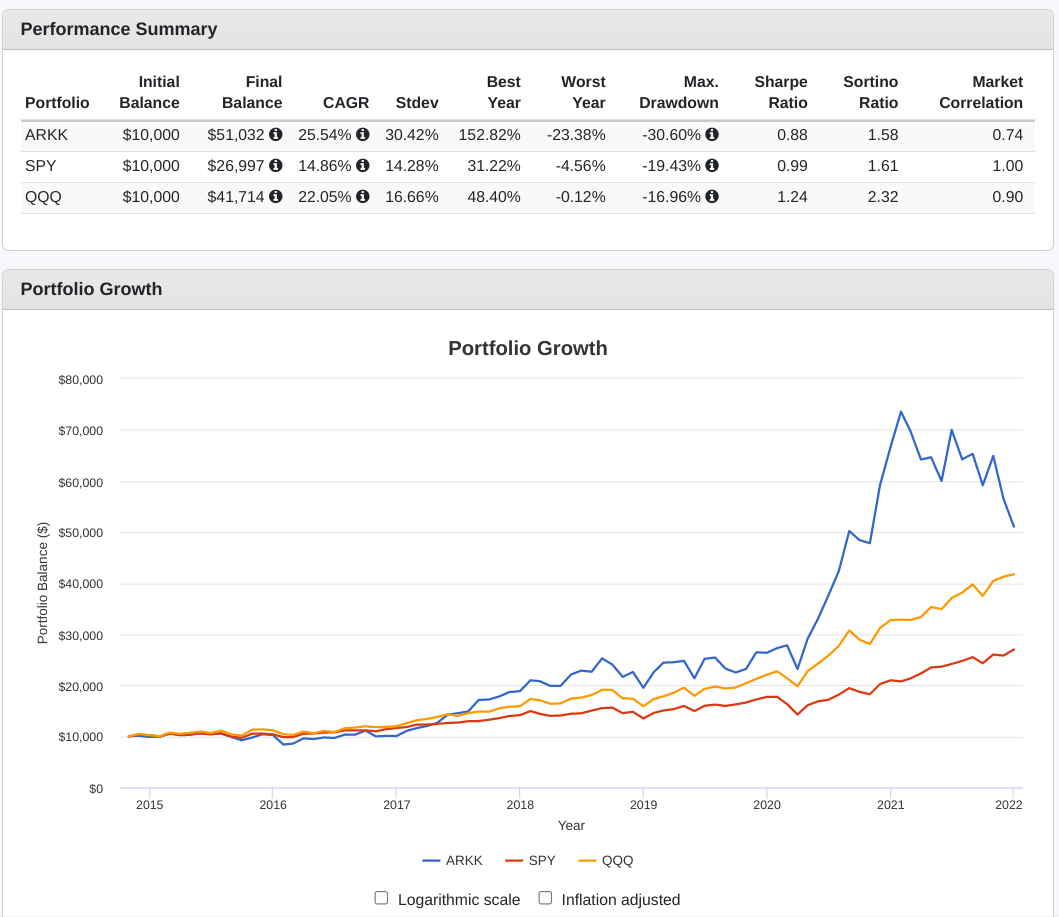Click SPY market correlation value 1.00
The height and width of the screenshot is (917, 1059).
(x=1008, y=166)
